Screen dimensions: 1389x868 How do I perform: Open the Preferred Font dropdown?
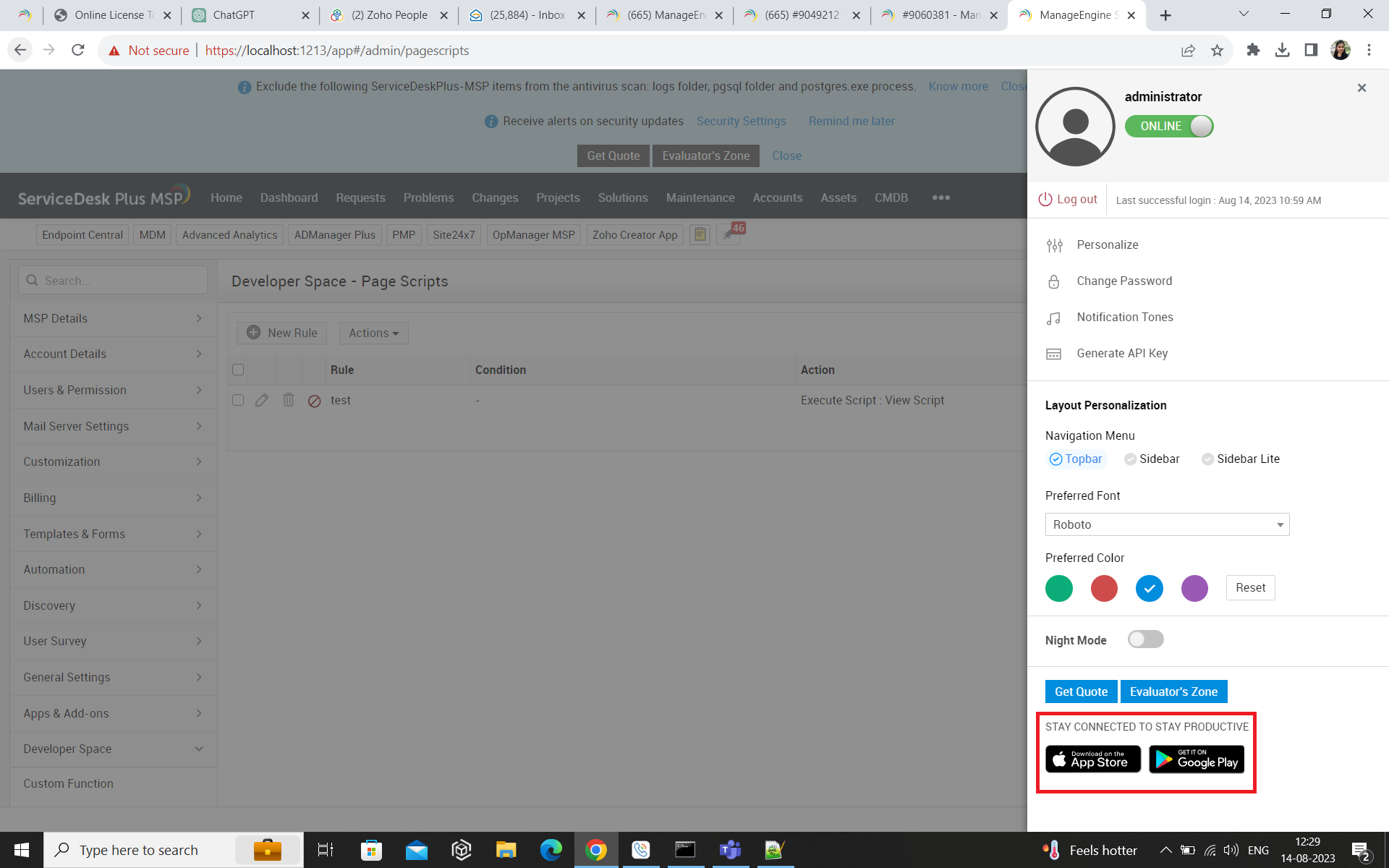tap(1167, 524)
